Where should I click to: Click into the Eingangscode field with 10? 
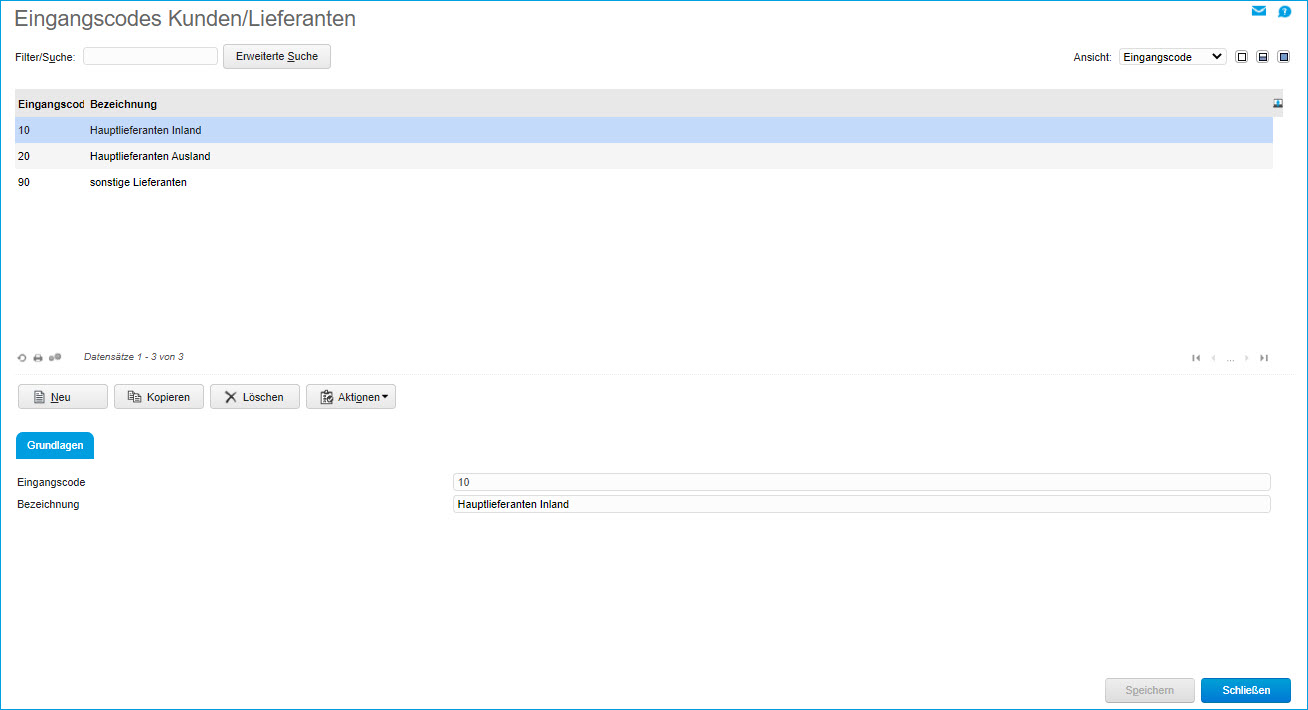[862, 482]
